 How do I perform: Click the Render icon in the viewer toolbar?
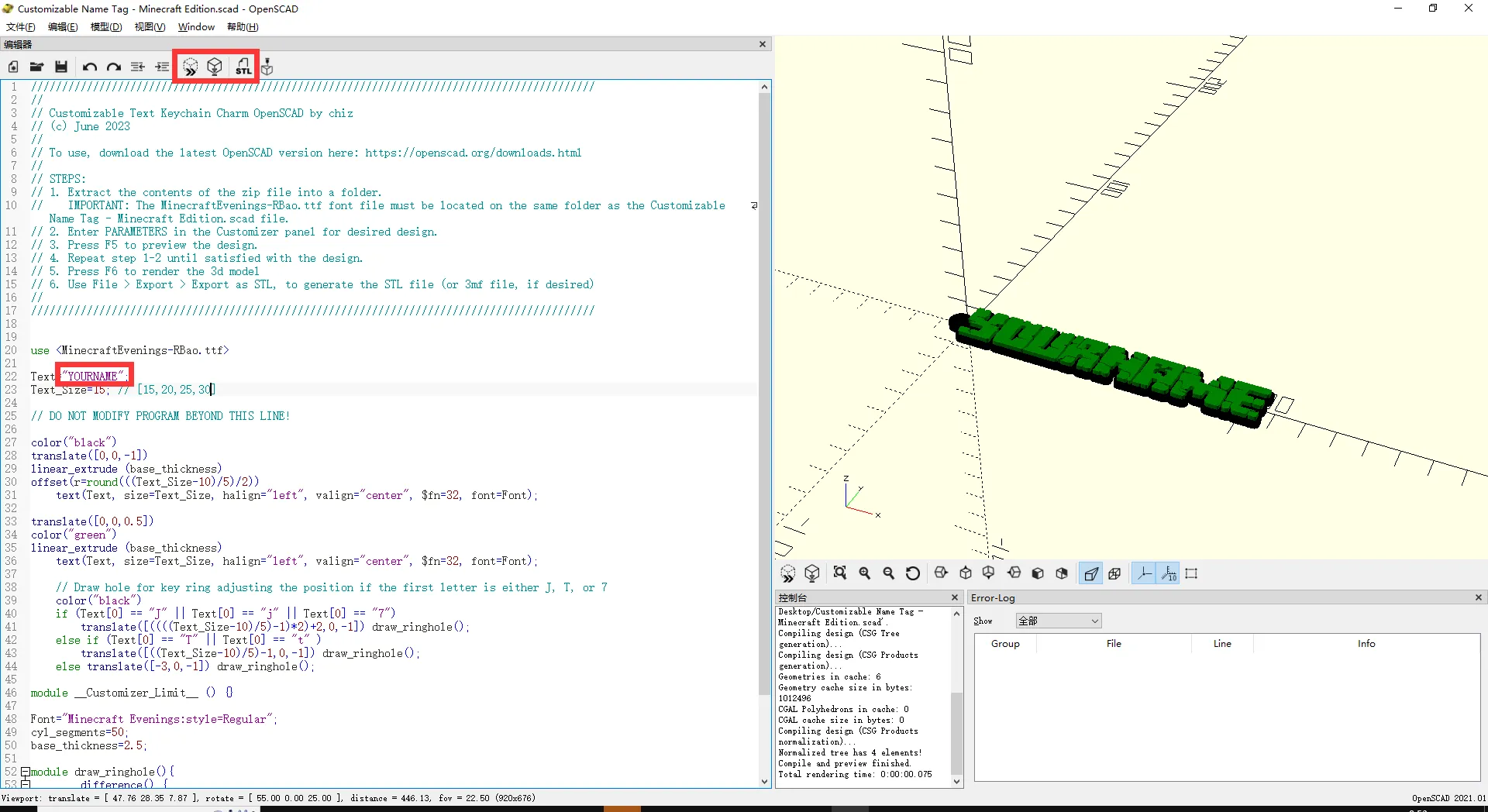812,573
